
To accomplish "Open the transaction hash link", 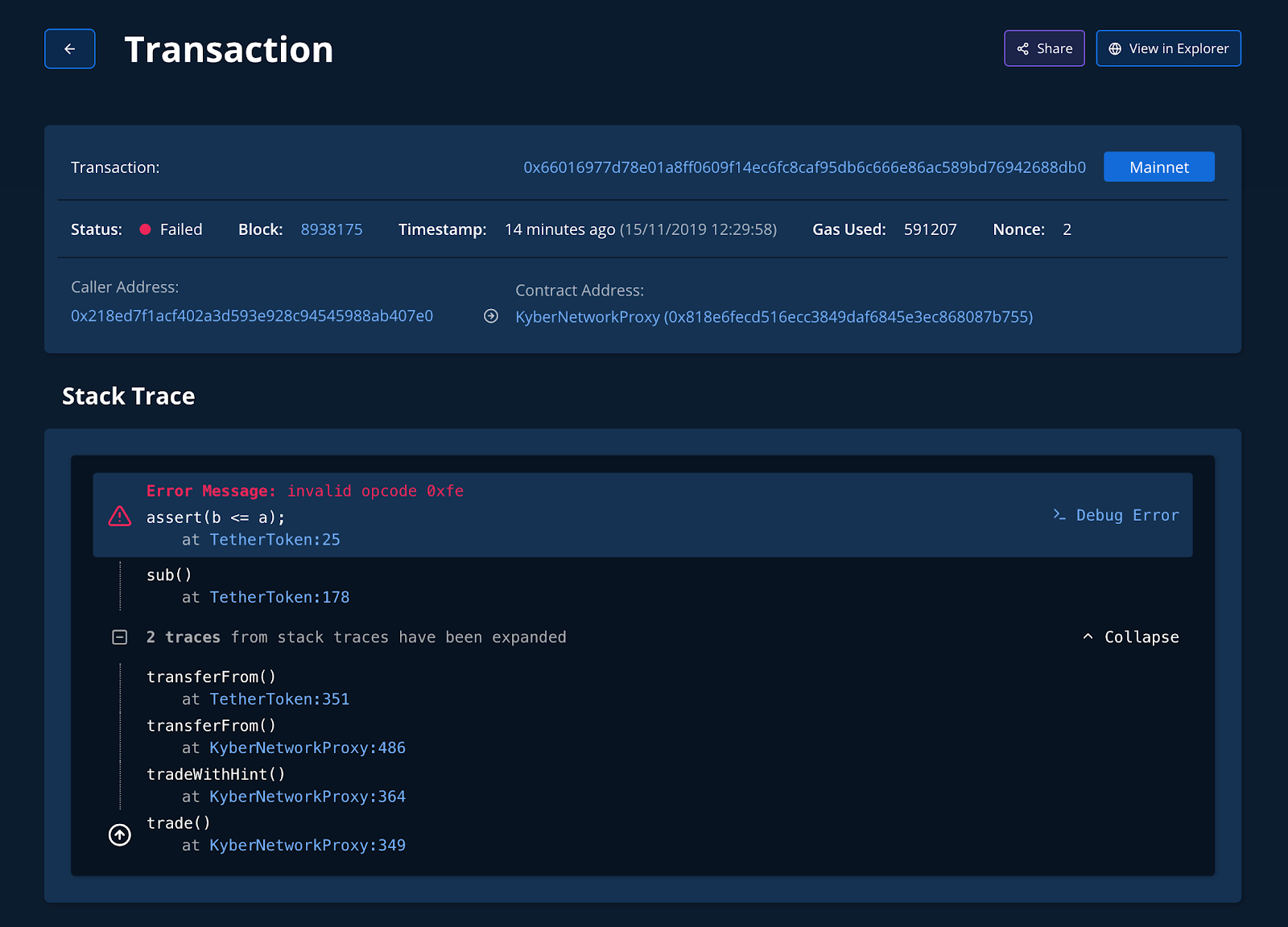I will pyautogui.click(x=804, y=167).
